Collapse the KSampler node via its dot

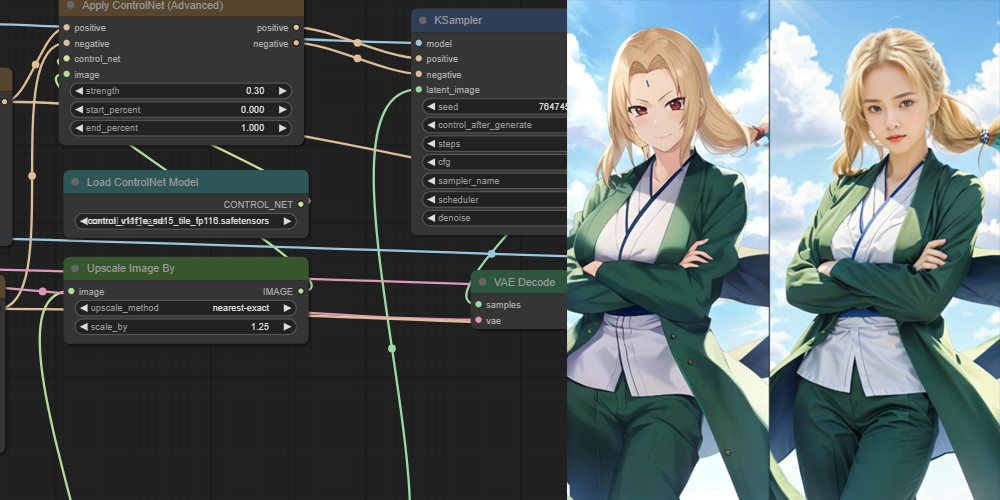tap(423, 20)
